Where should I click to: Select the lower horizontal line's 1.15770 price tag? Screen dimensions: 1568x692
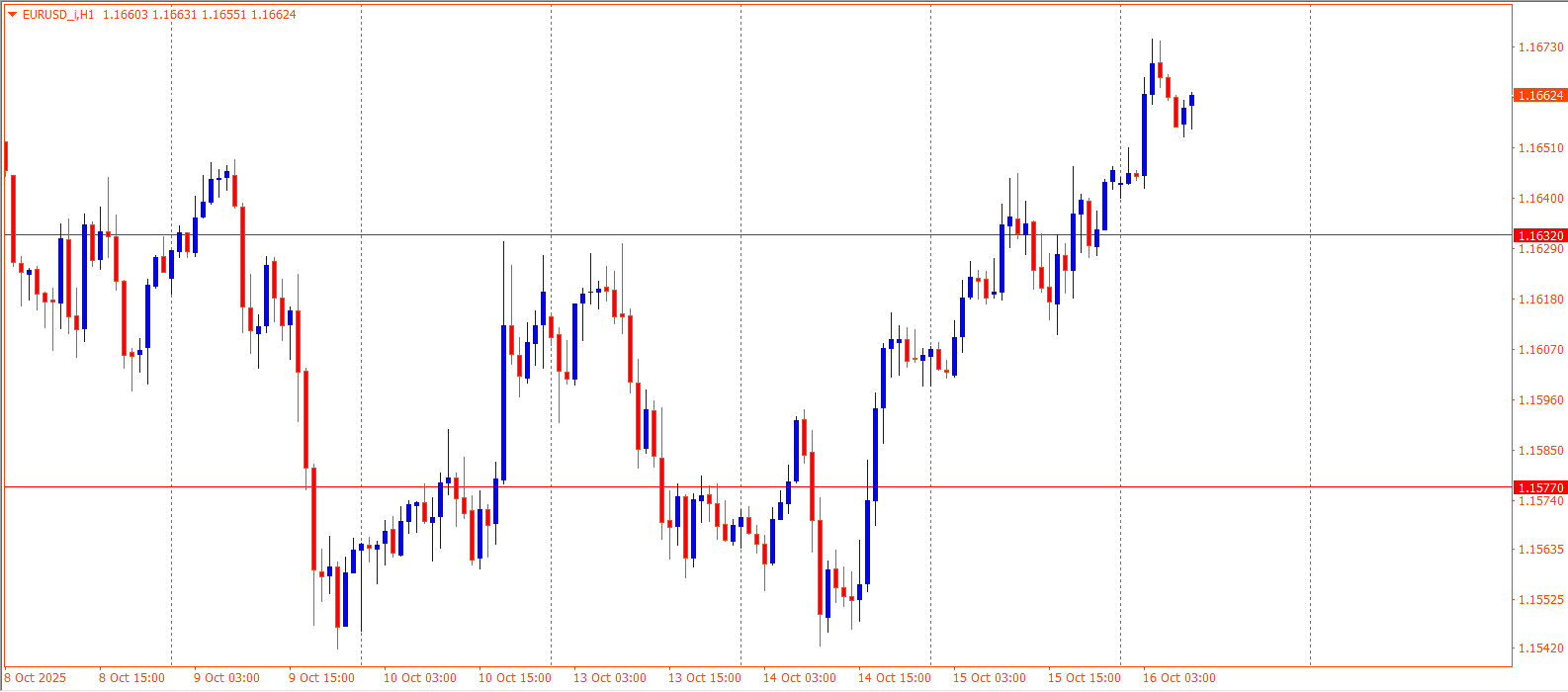(x=1540, y=488)
